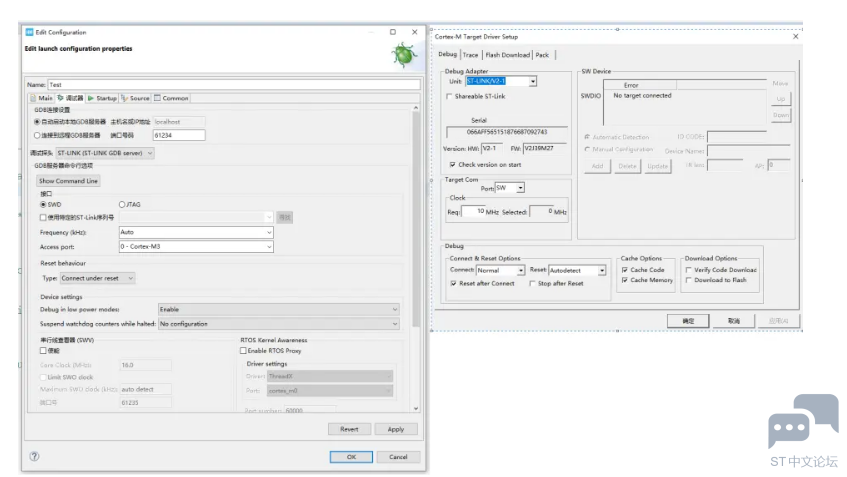Image resolution: width=847 pixels, height=477 pixels.
Task: Click the Apply button
Action: 396,429
